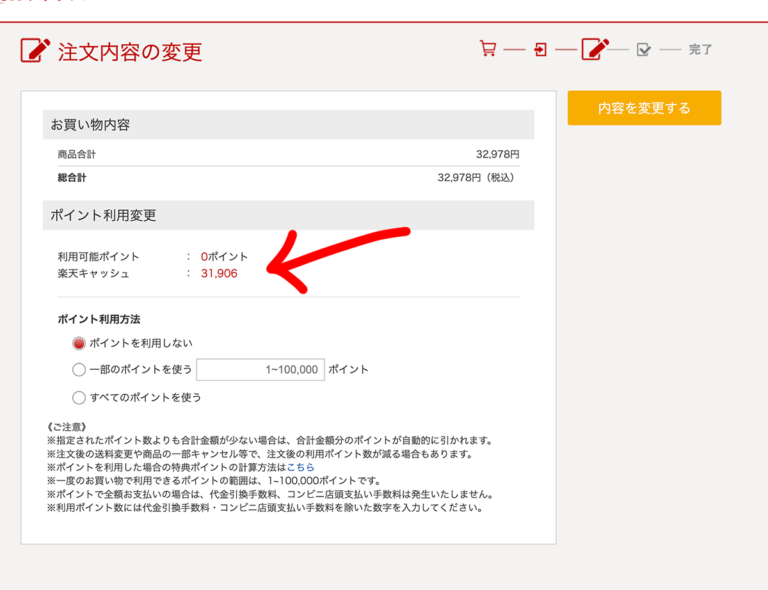Viewport: 768px width, 590px height.
Task: Click the 0ポイント available points value
Action: coord(224,257)
